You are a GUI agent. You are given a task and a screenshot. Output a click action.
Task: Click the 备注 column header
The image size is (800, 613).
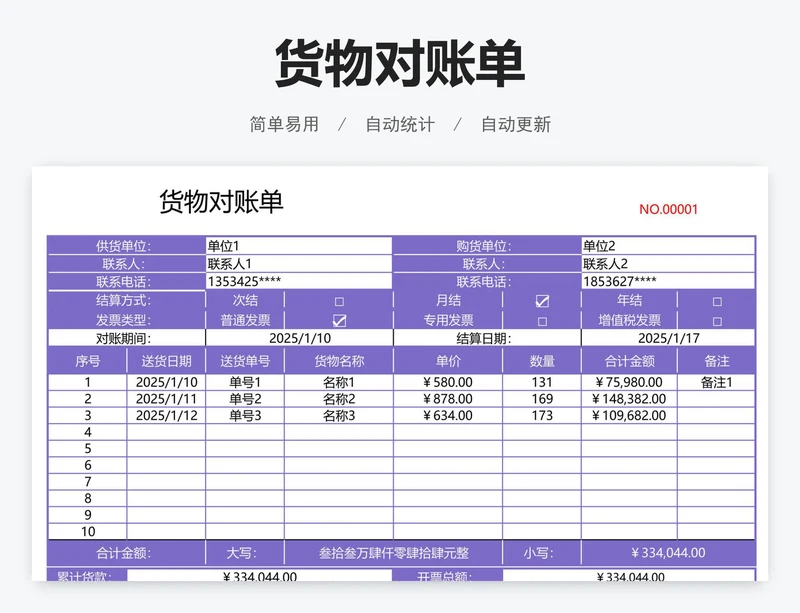point(716,361)
